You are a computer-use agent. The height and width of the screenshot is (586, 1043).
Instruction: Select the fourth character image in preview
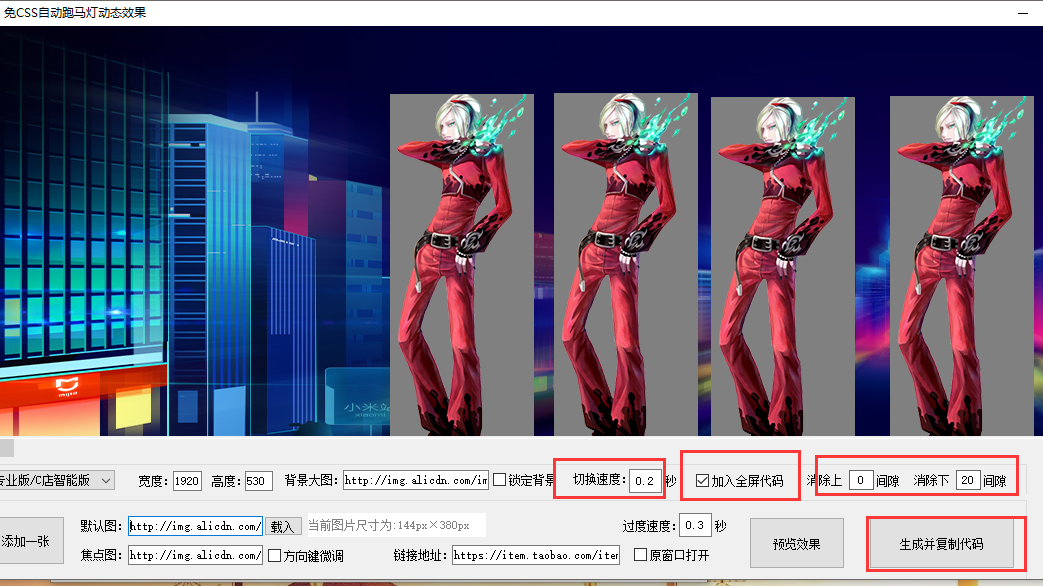tap(962, 266)
